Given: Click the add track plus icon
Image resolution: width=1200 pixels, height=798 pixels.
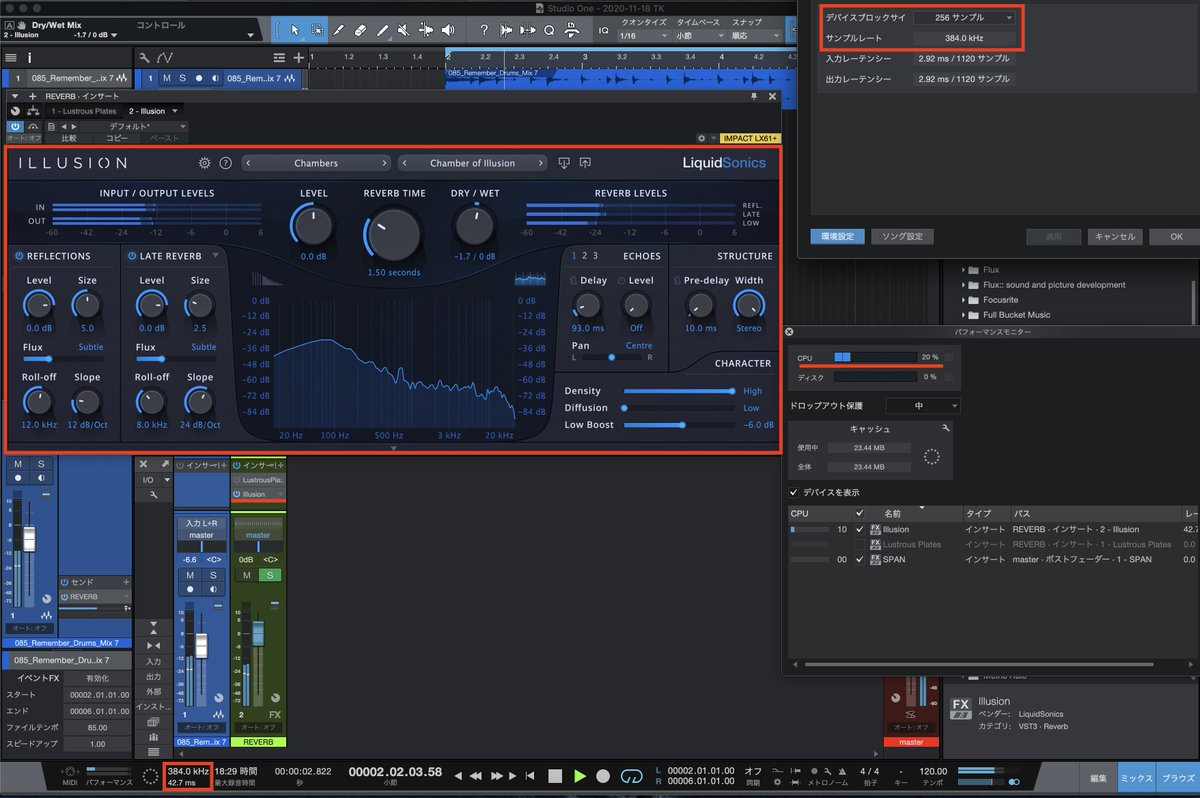Looking at the screenshot, I should point(299,58).
